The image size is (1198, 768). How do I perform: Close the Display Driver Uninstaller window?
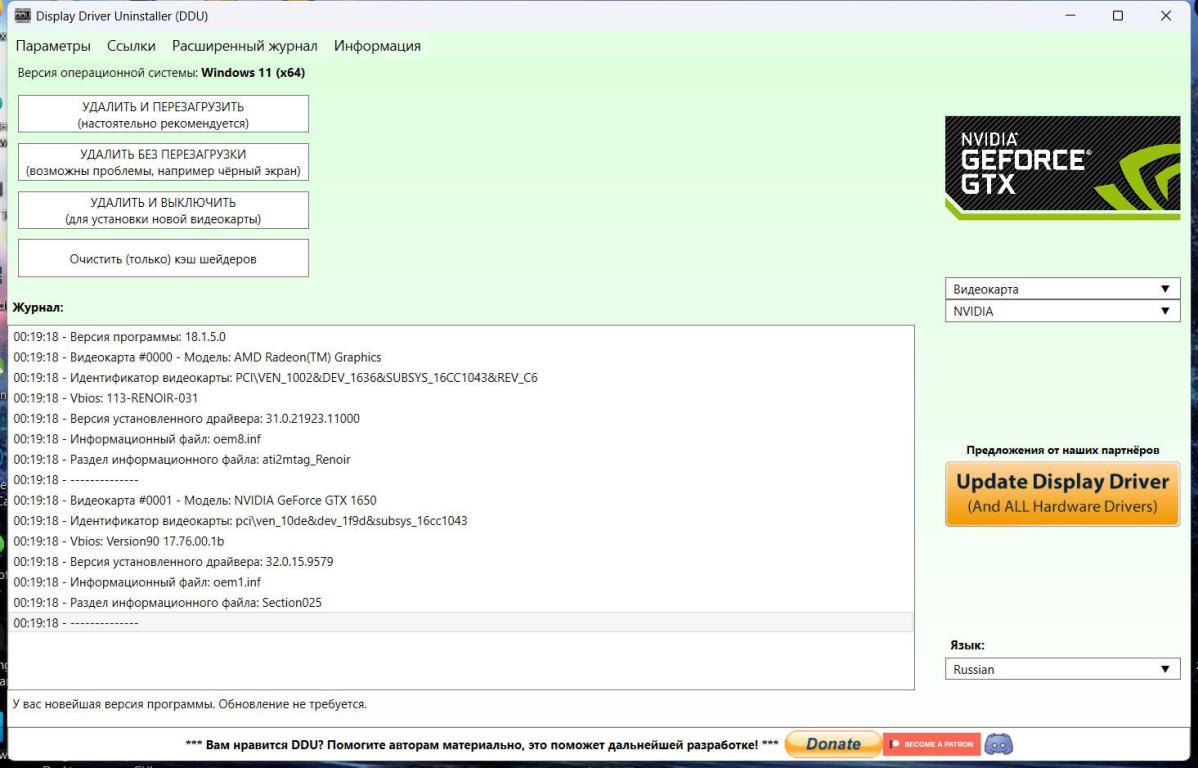pyautogui.click(x=1165, y=16)
